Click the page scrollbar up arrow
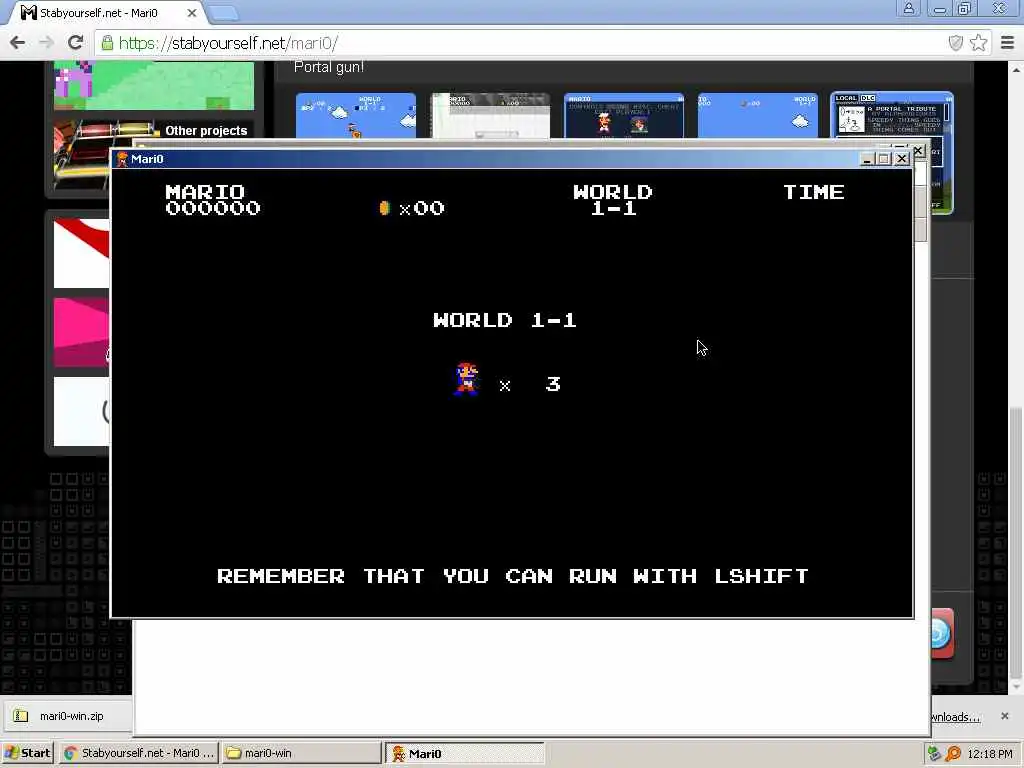Screen dimensions: 1024x768 coord(1017,69)
